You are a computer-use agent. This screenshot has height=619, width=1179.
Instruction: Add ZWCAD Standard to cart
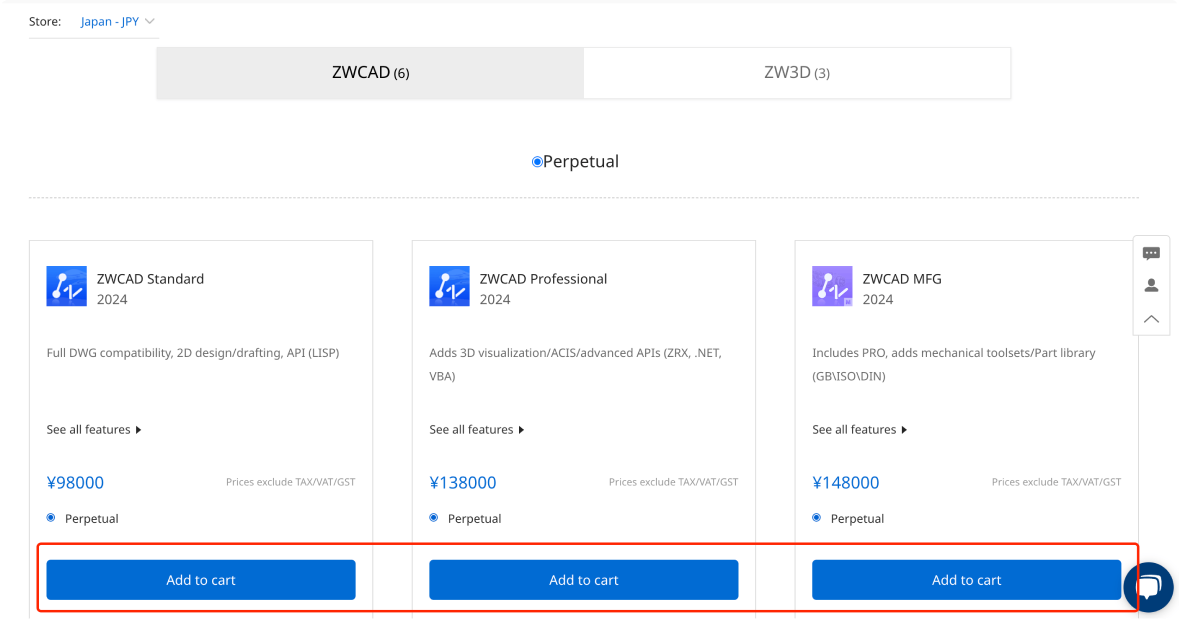200,579
